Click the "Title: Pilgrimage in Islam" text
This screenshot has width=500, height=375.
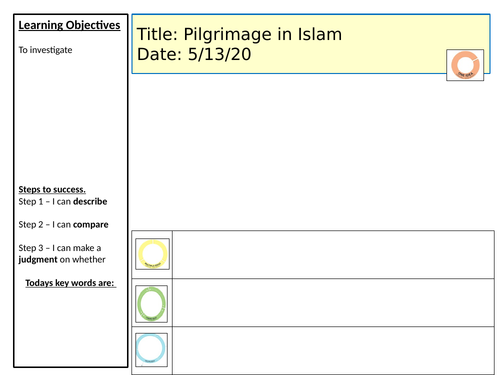239,34
